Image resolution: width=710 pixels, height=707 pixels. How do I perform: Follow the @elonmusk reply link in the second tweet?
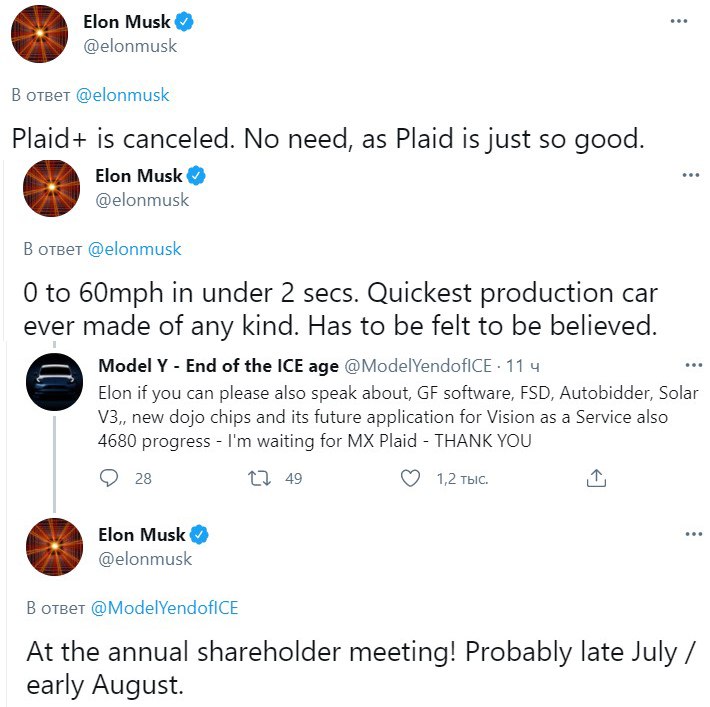[134, 249]
